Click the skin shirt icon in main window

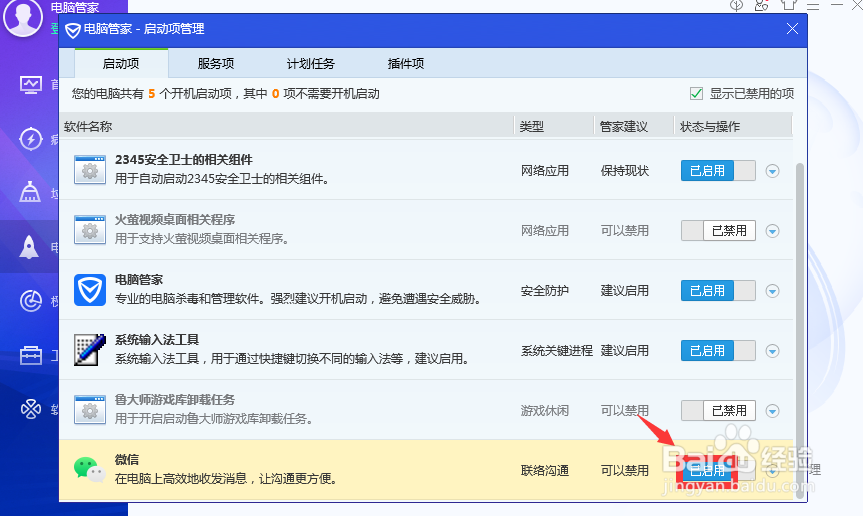[x=789, y=5]
